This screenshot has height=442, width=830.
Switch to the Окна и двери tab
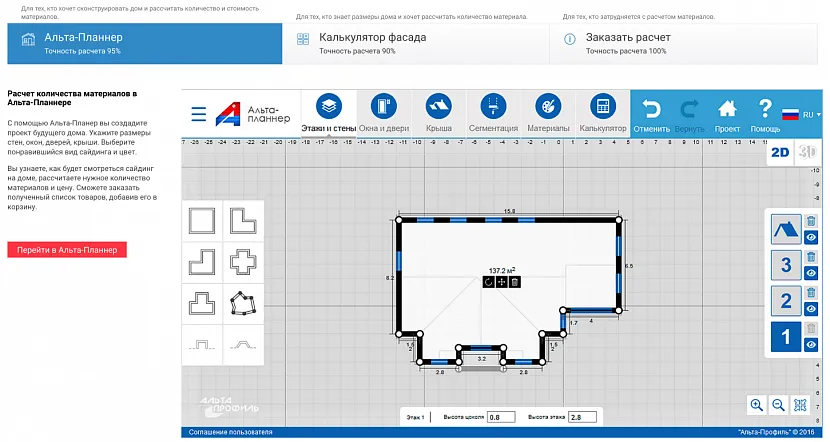tap(383, 113)
